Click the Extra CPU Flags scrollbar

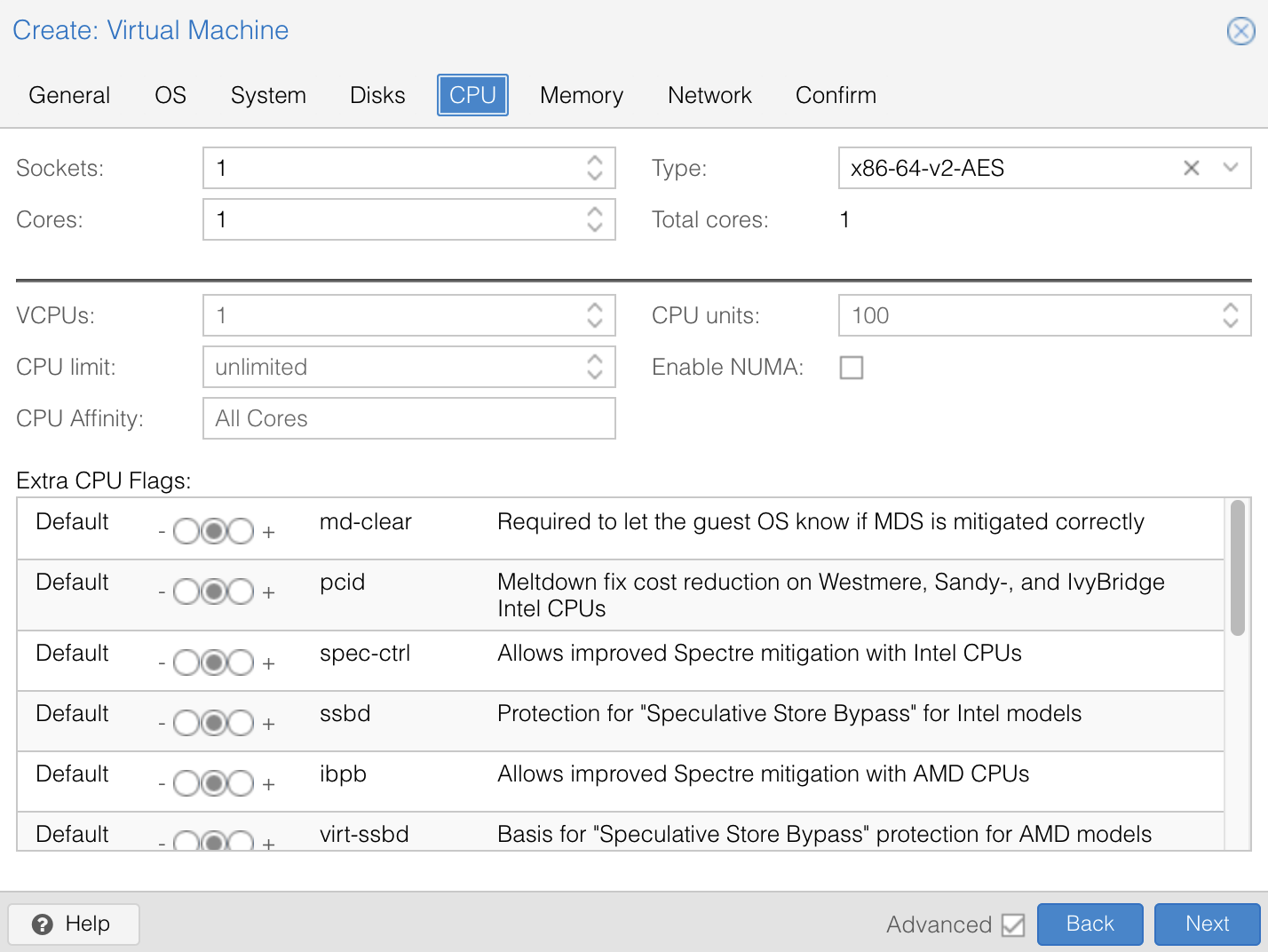(x=1237, y=568)
